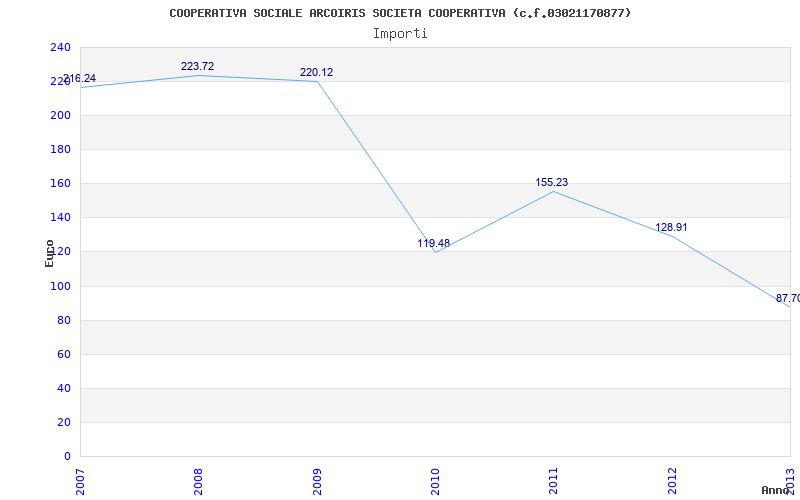Click the 2010 x-axis label
The height and width of the screenshot is (500, 800).
click(435, 482)
